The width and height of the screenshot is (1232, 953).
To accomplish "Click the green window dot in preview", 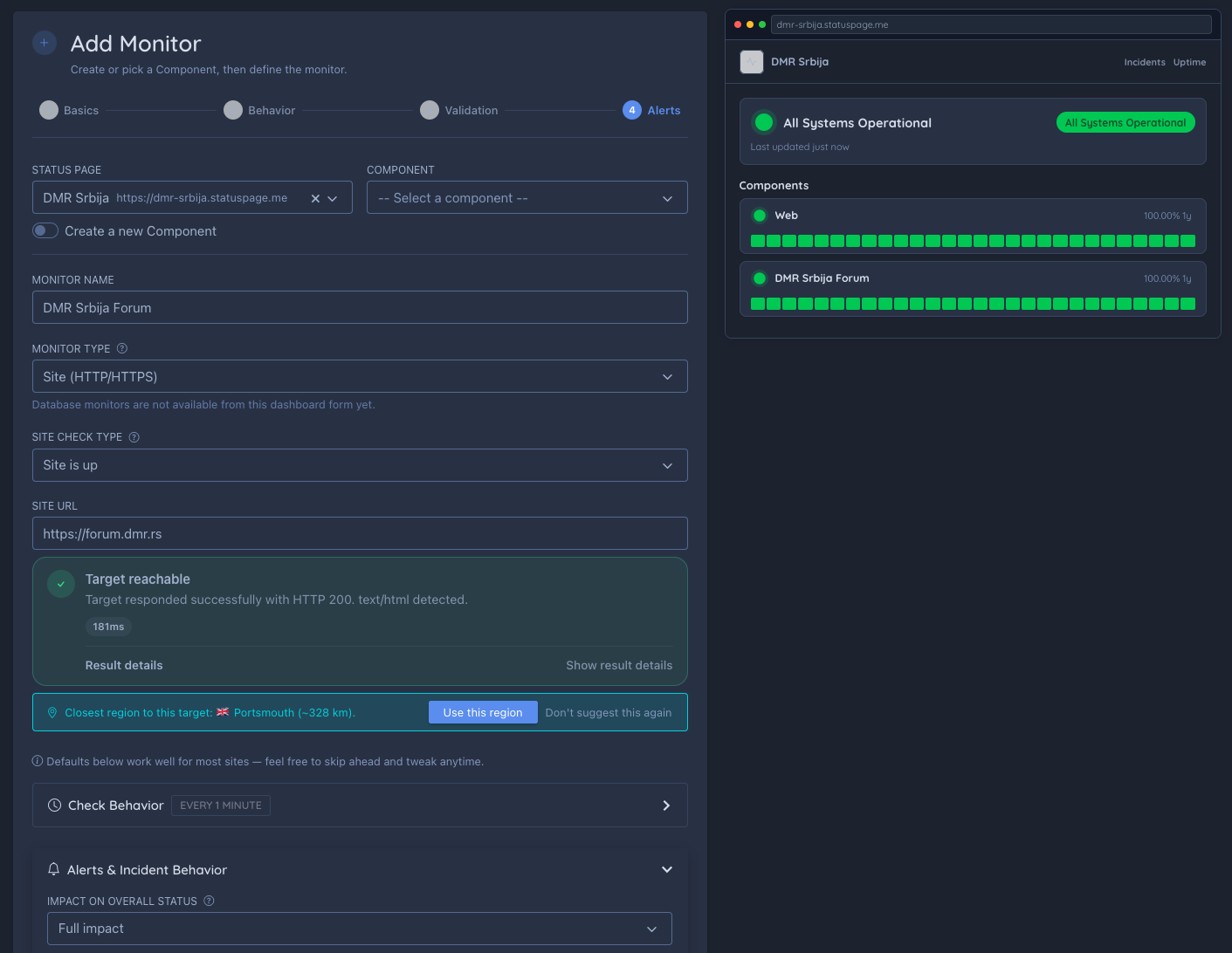I will (762, 24).
